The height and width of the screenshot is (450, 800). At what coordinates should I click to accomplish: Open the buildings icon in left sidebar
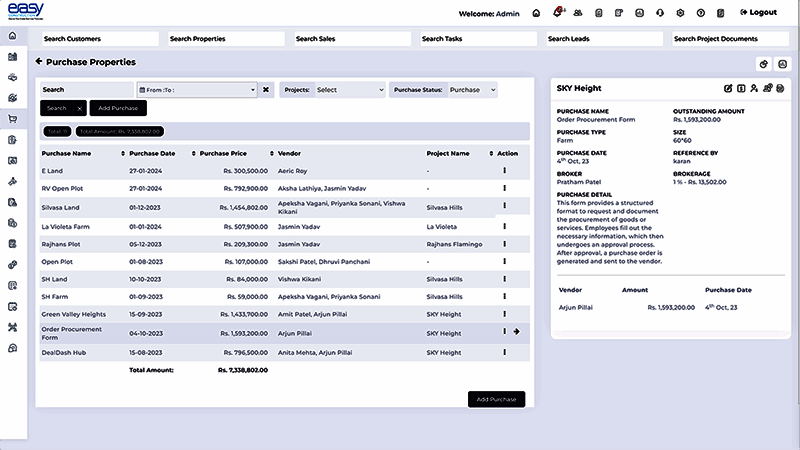point(13,57)
